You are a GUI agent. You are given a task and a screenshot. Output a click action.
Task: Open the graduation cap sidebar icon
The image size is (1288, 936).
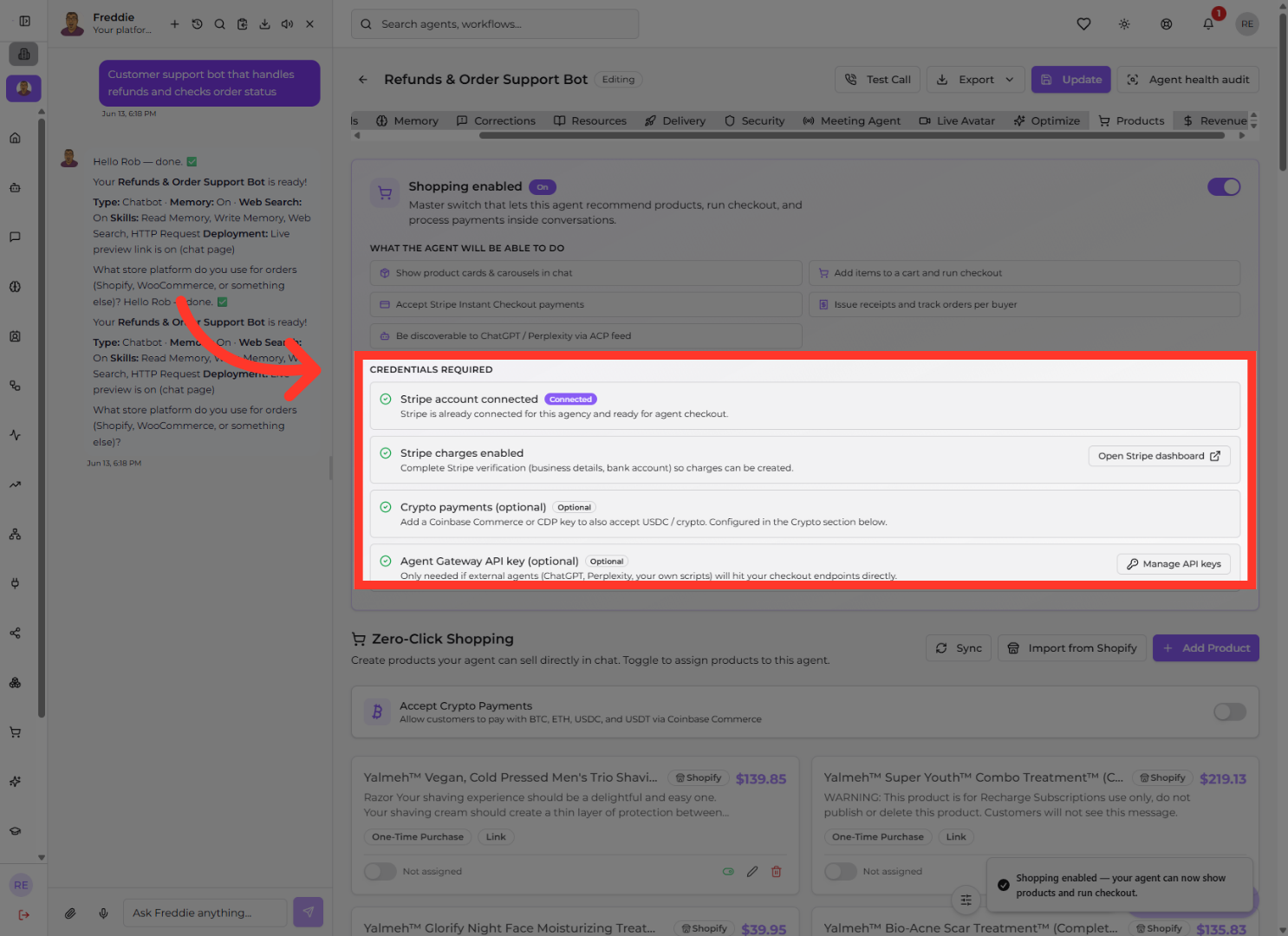[x=15, y=831]
